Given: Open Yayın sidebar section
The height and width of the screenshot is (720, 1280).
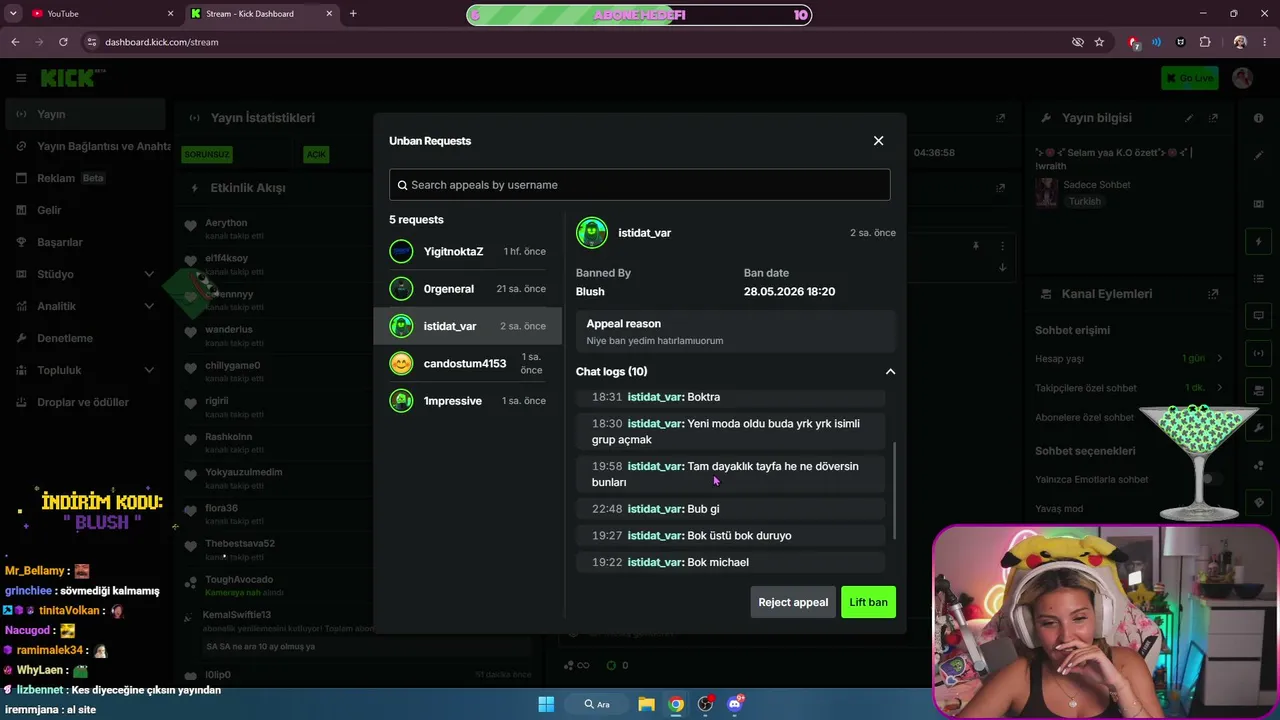Looking at the screenshot, I should coord(85,114).
